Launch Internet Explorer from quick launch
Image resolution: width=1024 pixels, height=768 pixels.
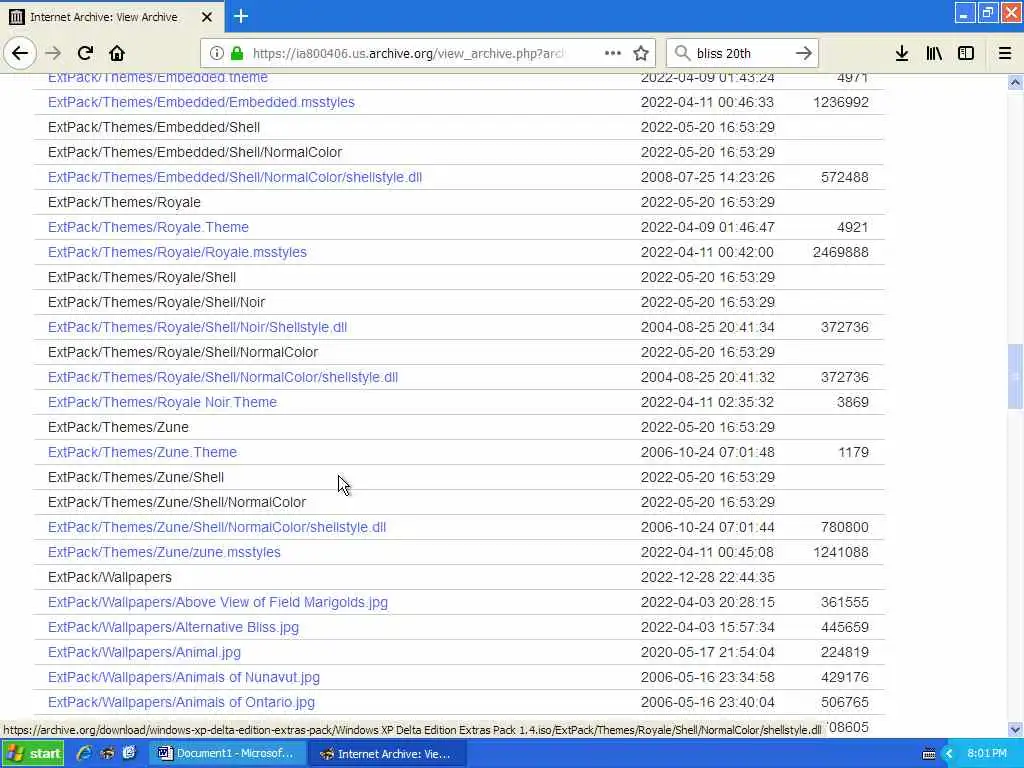pos(84,753)
